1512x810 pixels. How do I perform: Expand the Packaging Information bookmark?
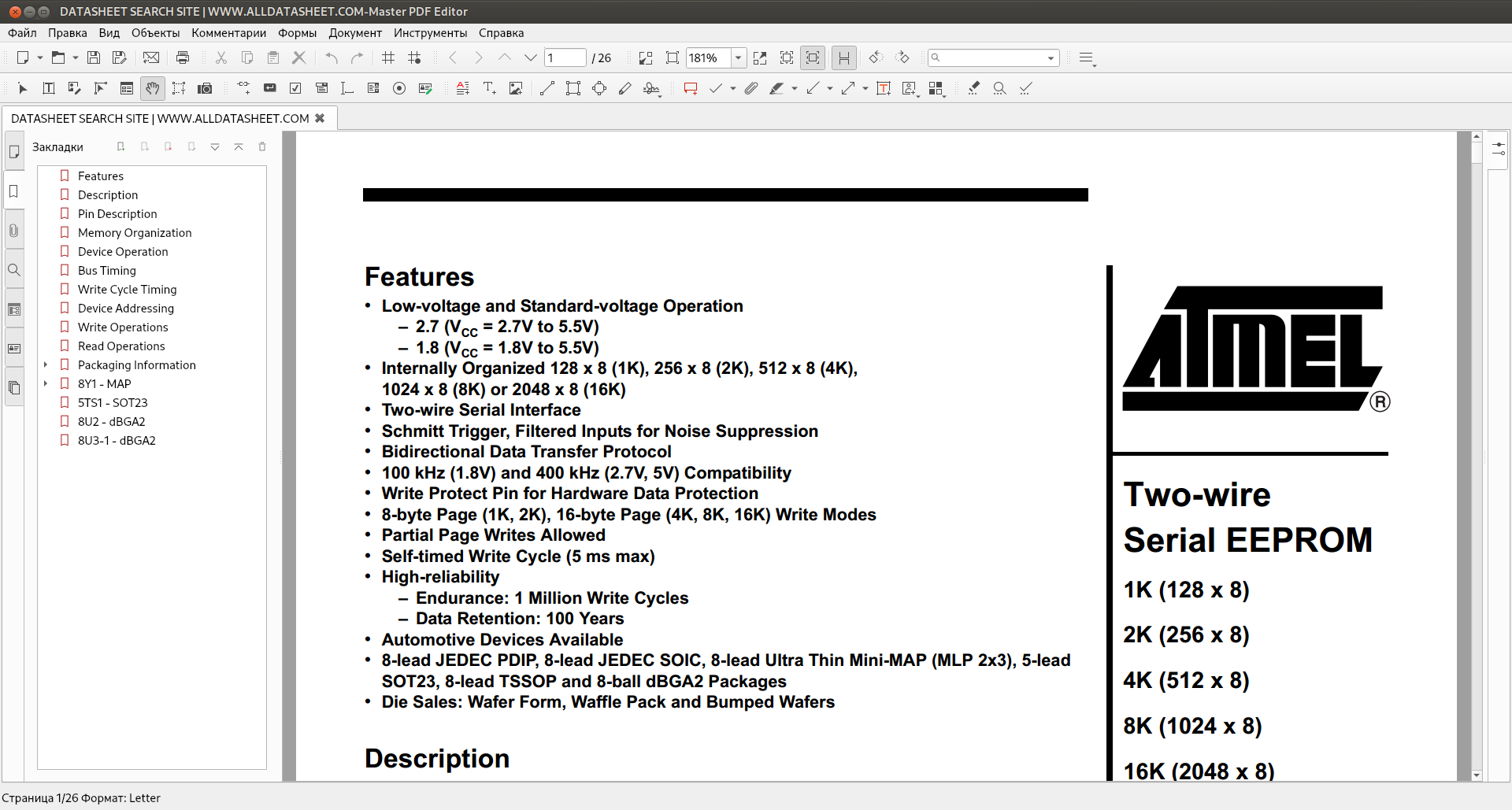tap(46, 365)
